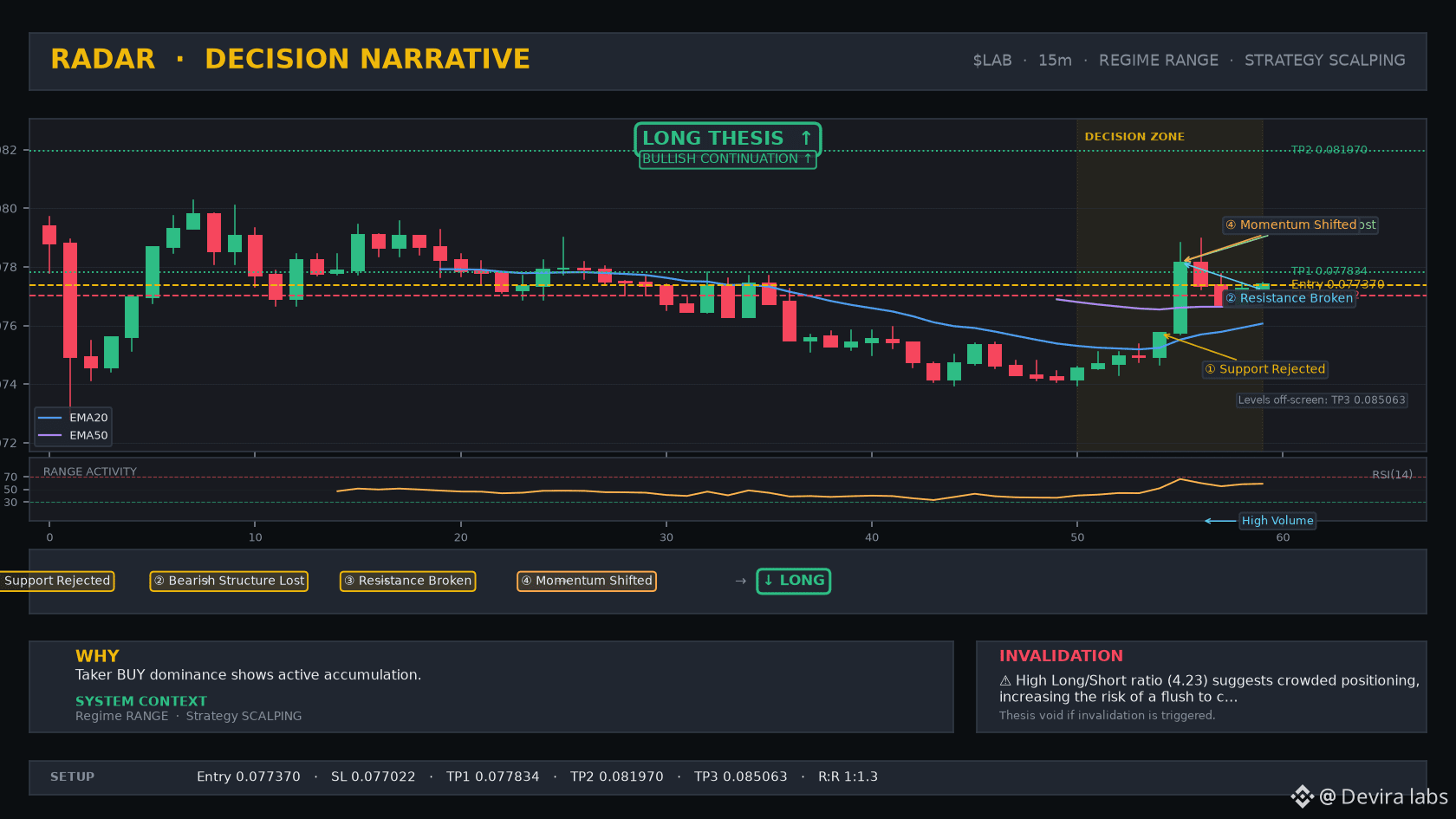Image resolution: width=1456 pixels, height=819 pixels.
Task: Click the High Long/Short ratio warning text
Action: (1210, 689)
